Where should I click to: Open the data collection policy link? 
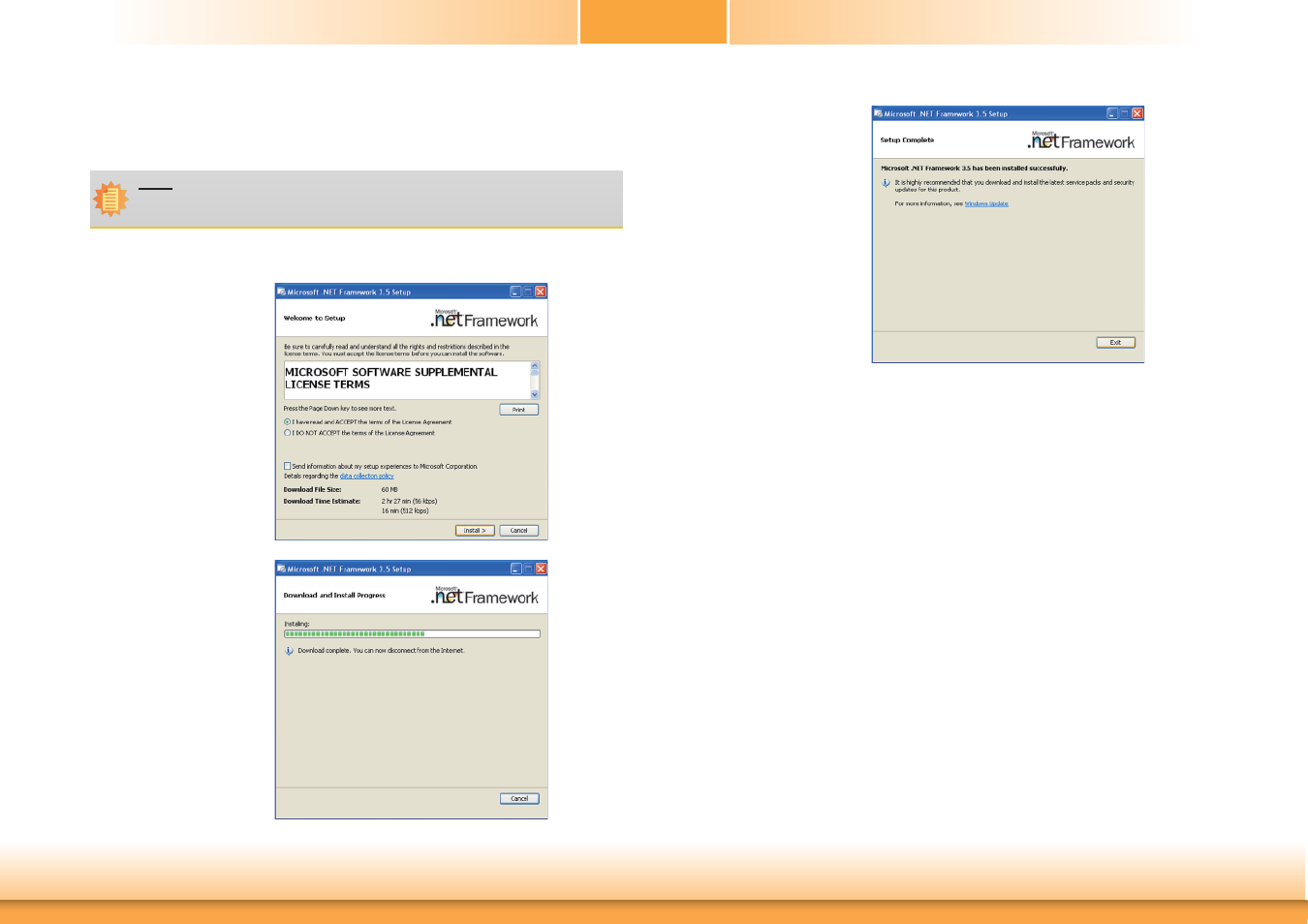point(366,476)
